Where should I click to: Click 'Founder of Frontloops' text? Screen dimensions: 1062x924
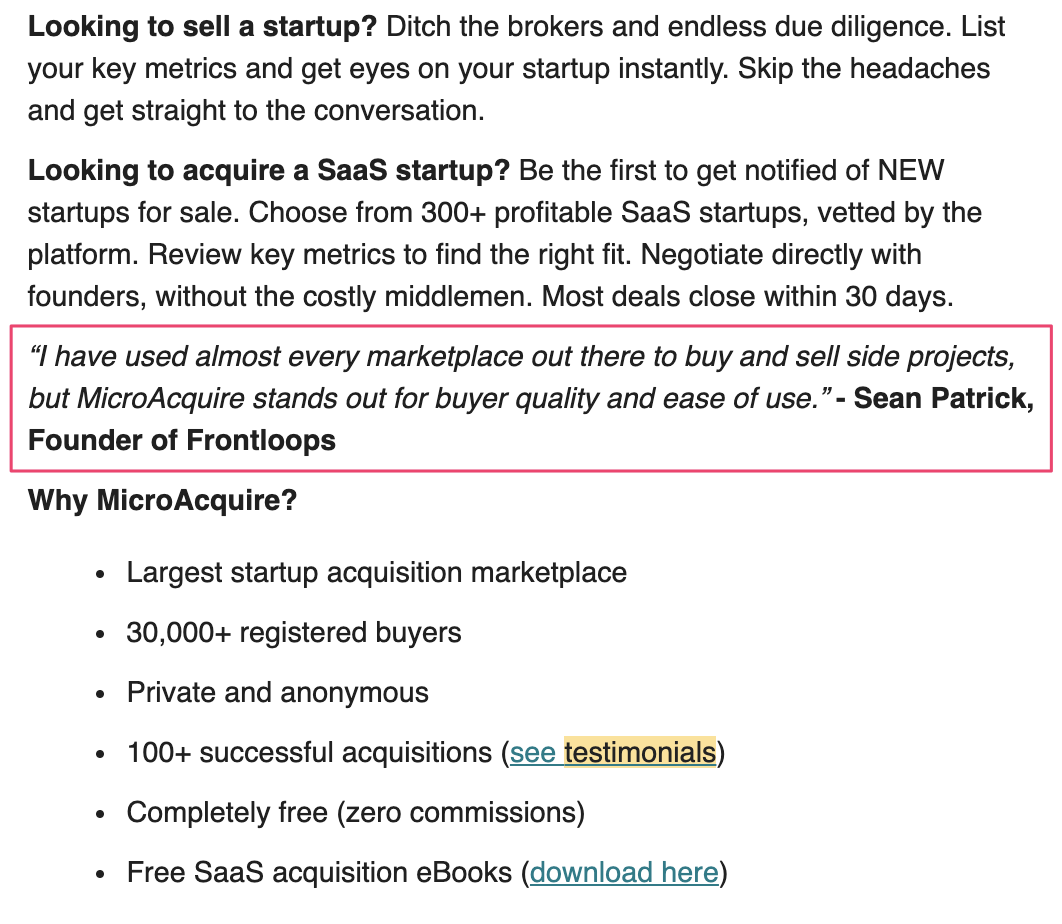tap(182, 440)
